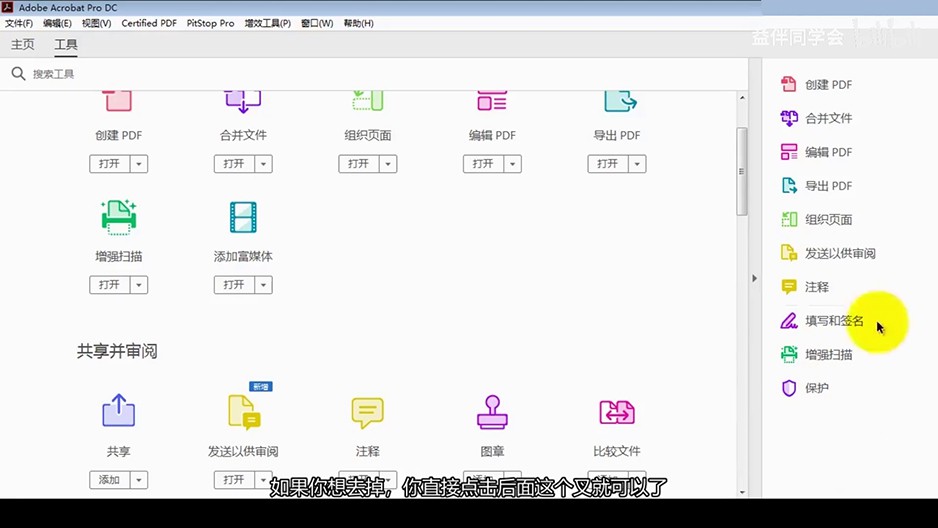Click 打开 button under 增强扫描

click(110, 285)
